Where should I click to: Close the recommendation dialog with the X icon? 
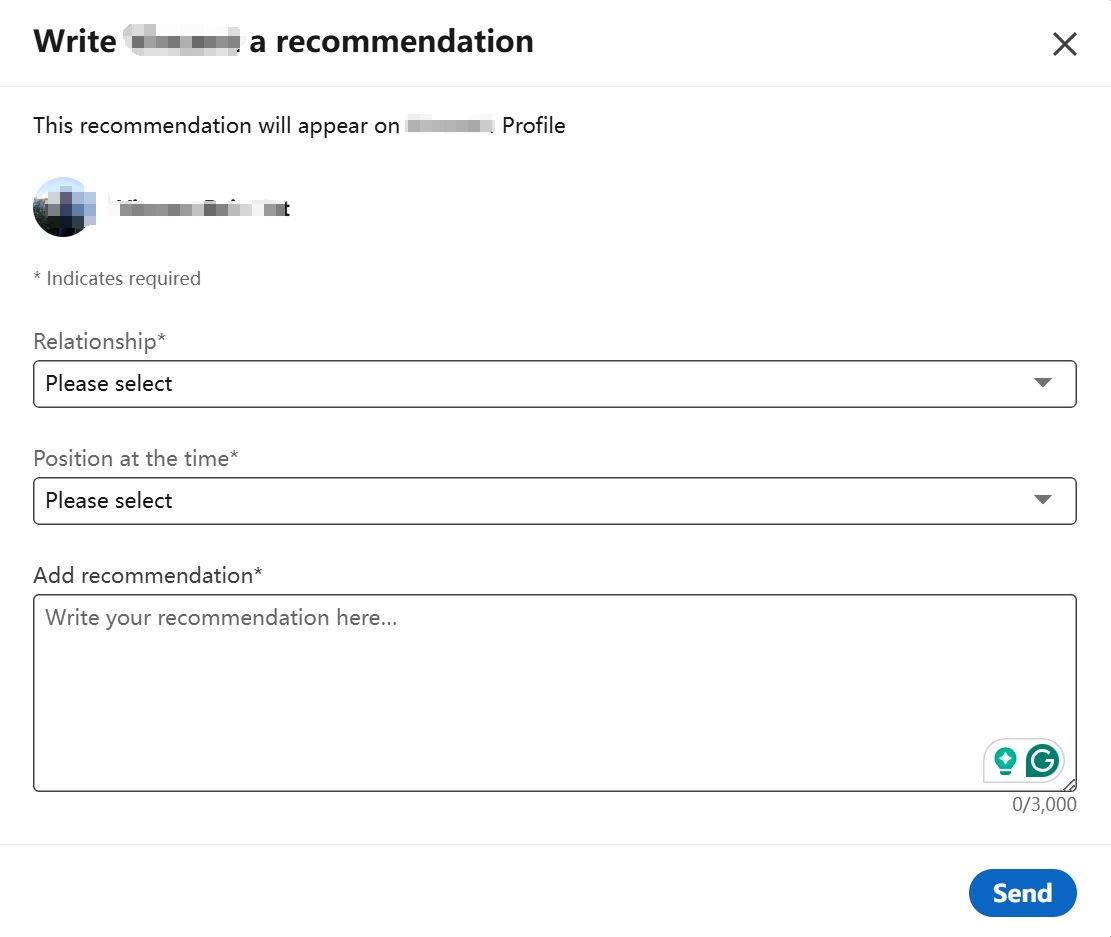coord(1064,43)
